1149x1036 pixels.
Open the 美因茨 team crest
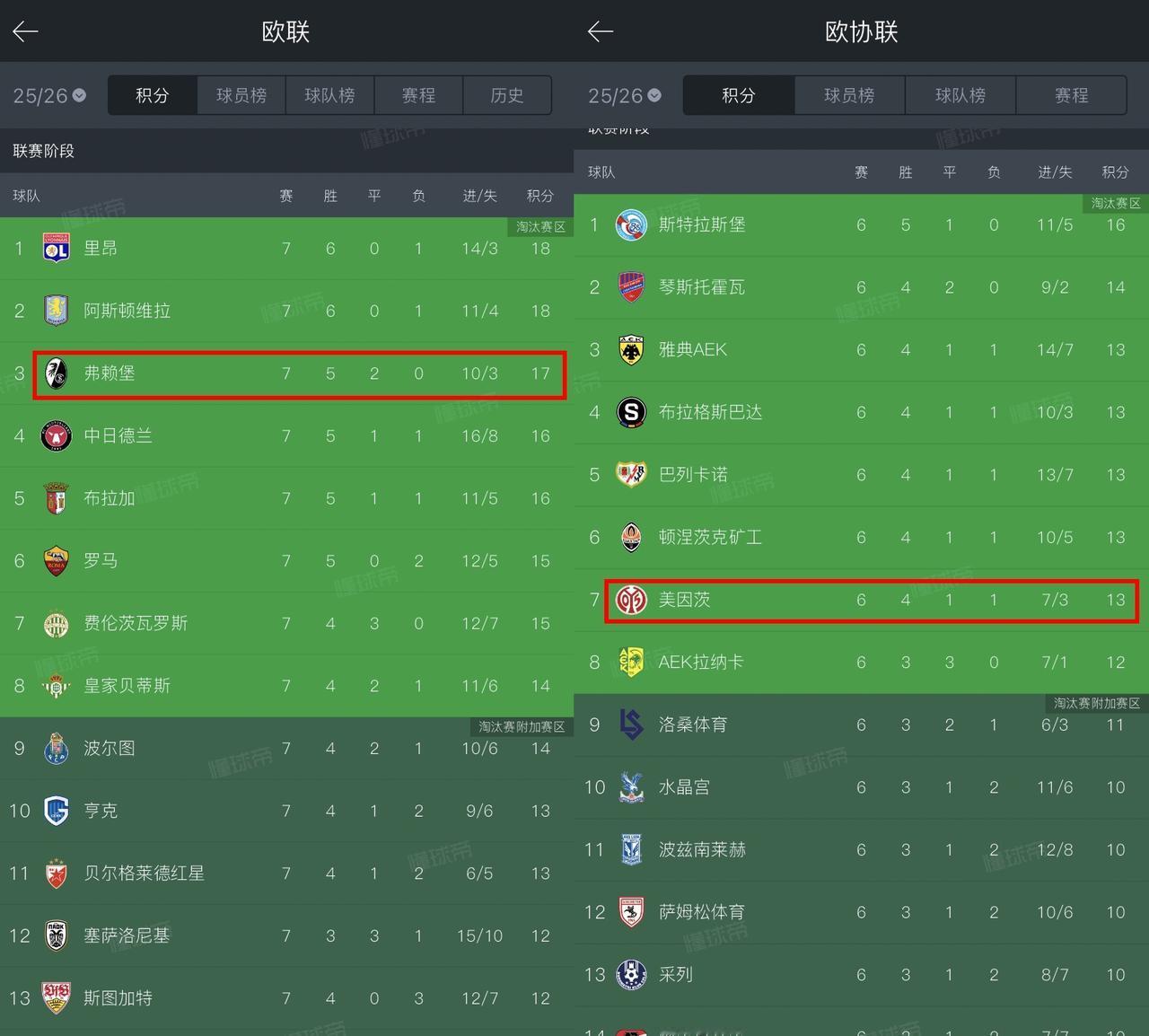click(631, 600)
